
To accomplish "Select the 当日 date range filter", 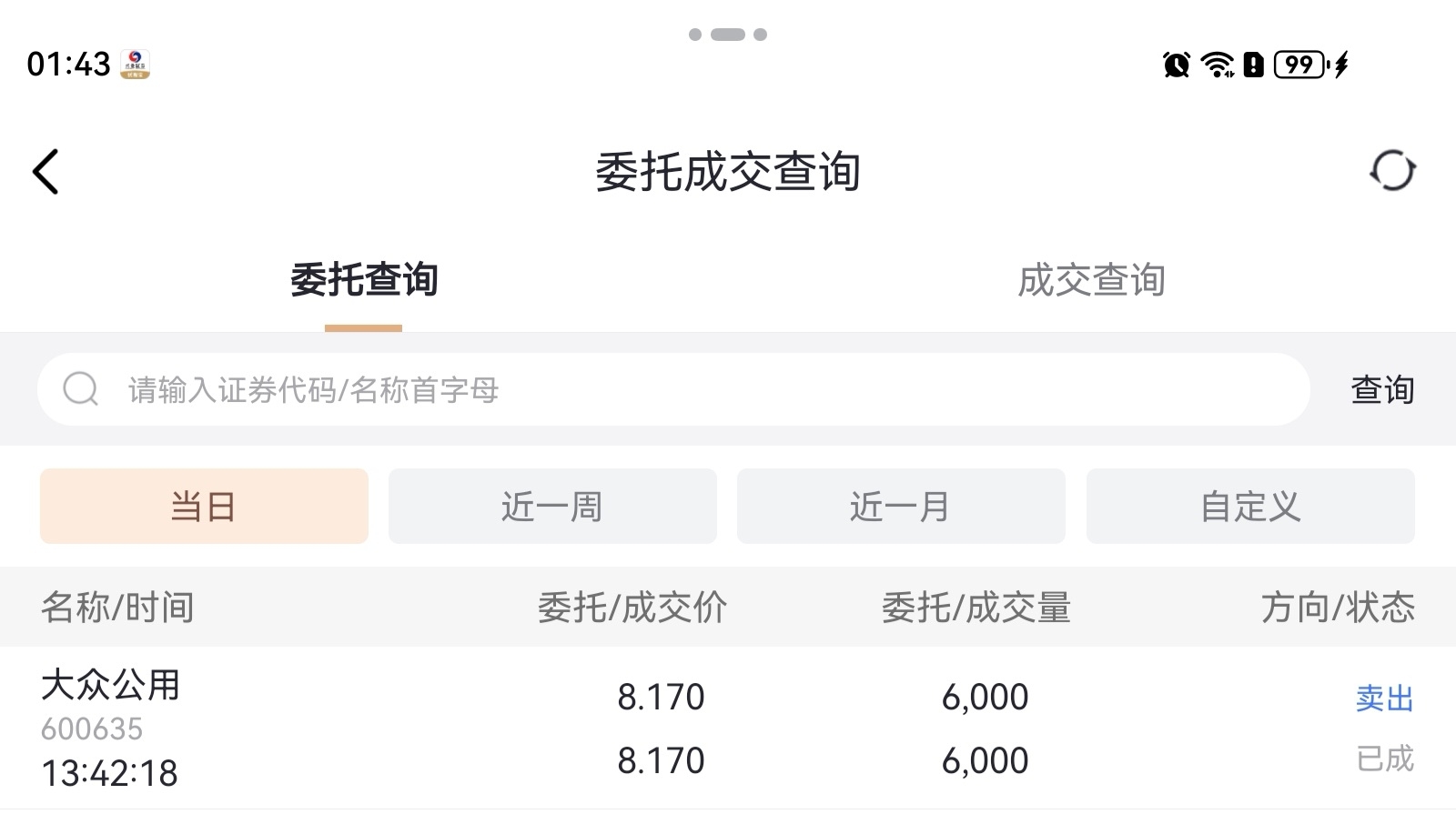I will tap(204, 507).
